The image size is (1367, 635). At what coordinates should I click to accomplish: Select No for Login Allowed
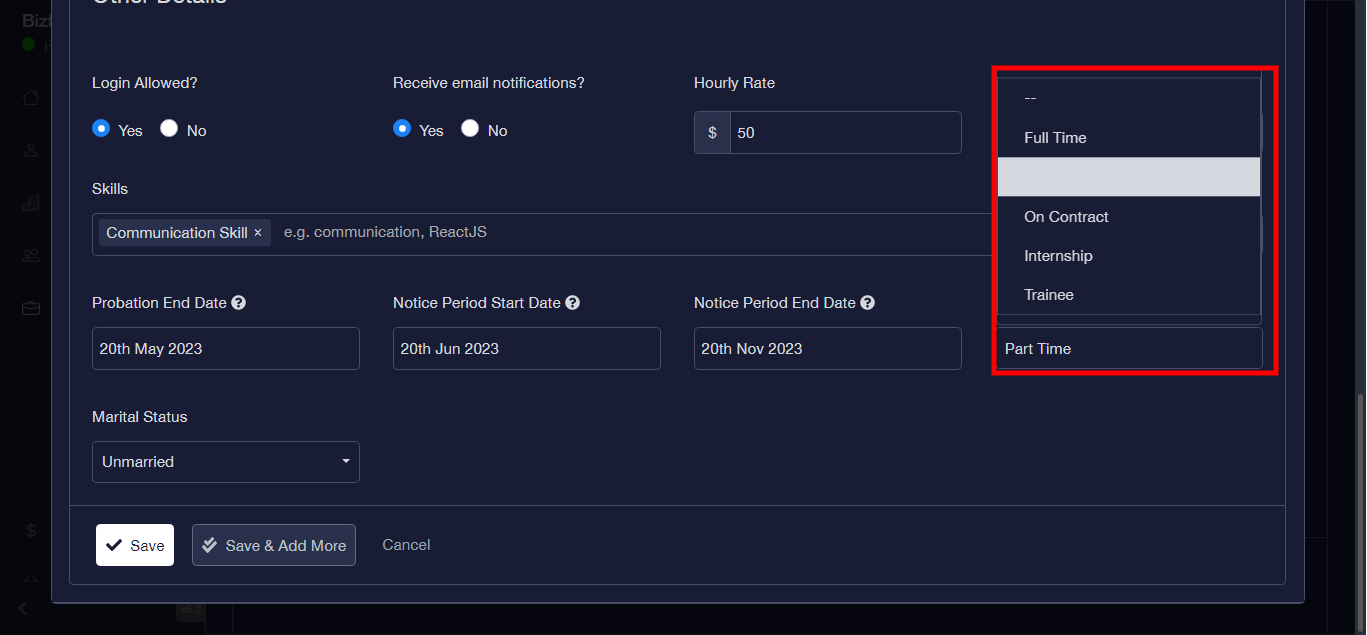pos(169,128)
